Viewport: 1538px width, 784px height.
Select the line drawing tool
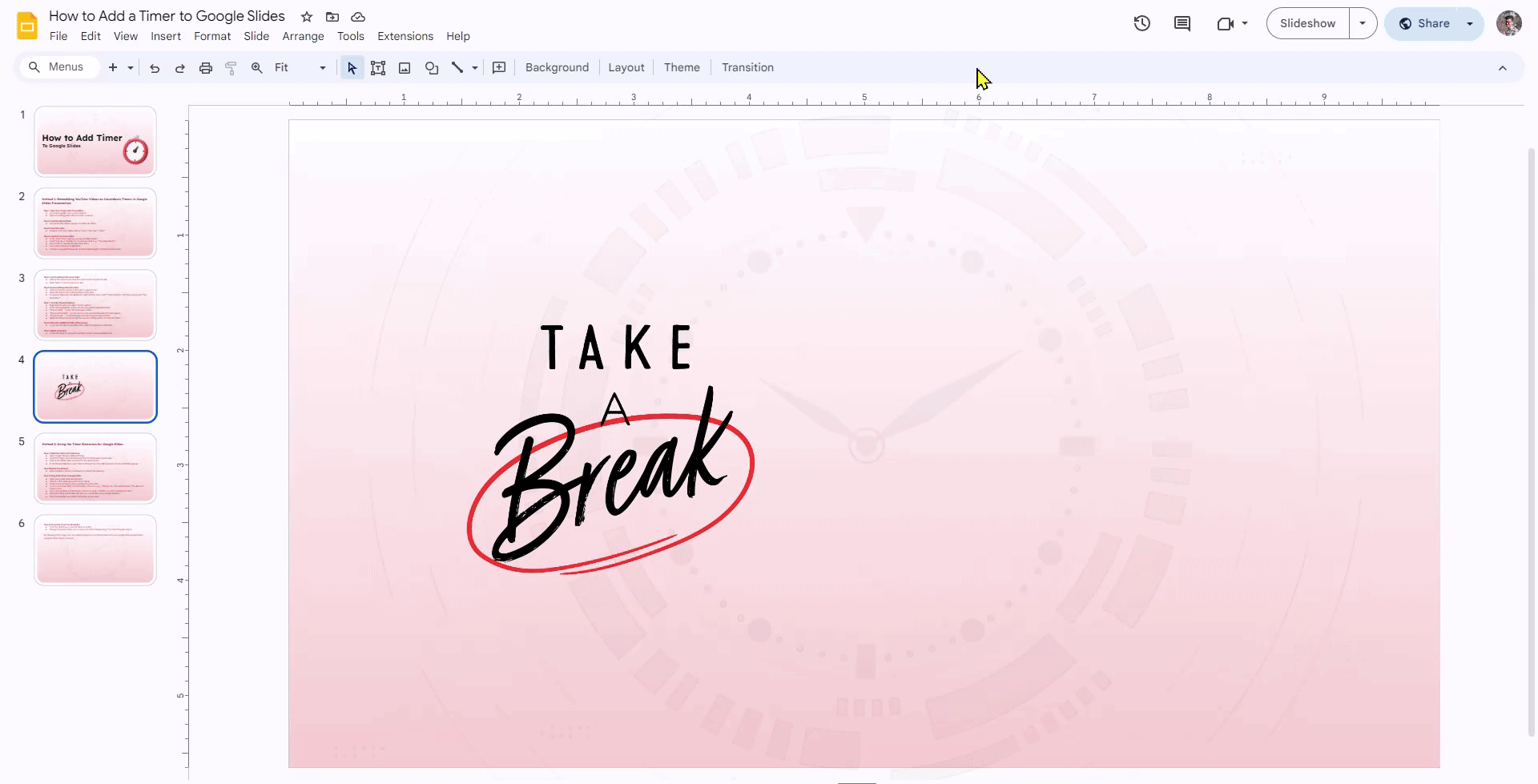(457, 67)
